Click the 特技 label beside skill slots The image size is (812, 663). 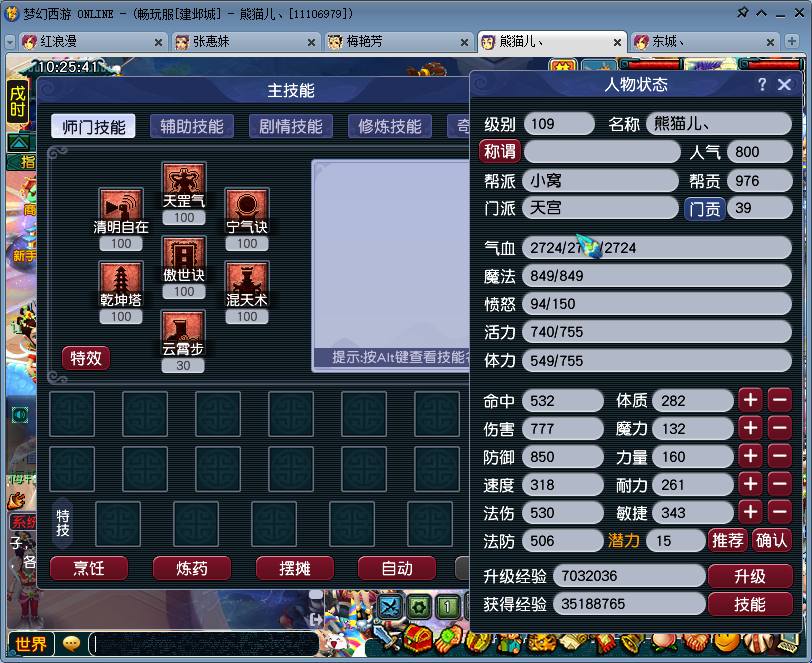coord(63,522)
